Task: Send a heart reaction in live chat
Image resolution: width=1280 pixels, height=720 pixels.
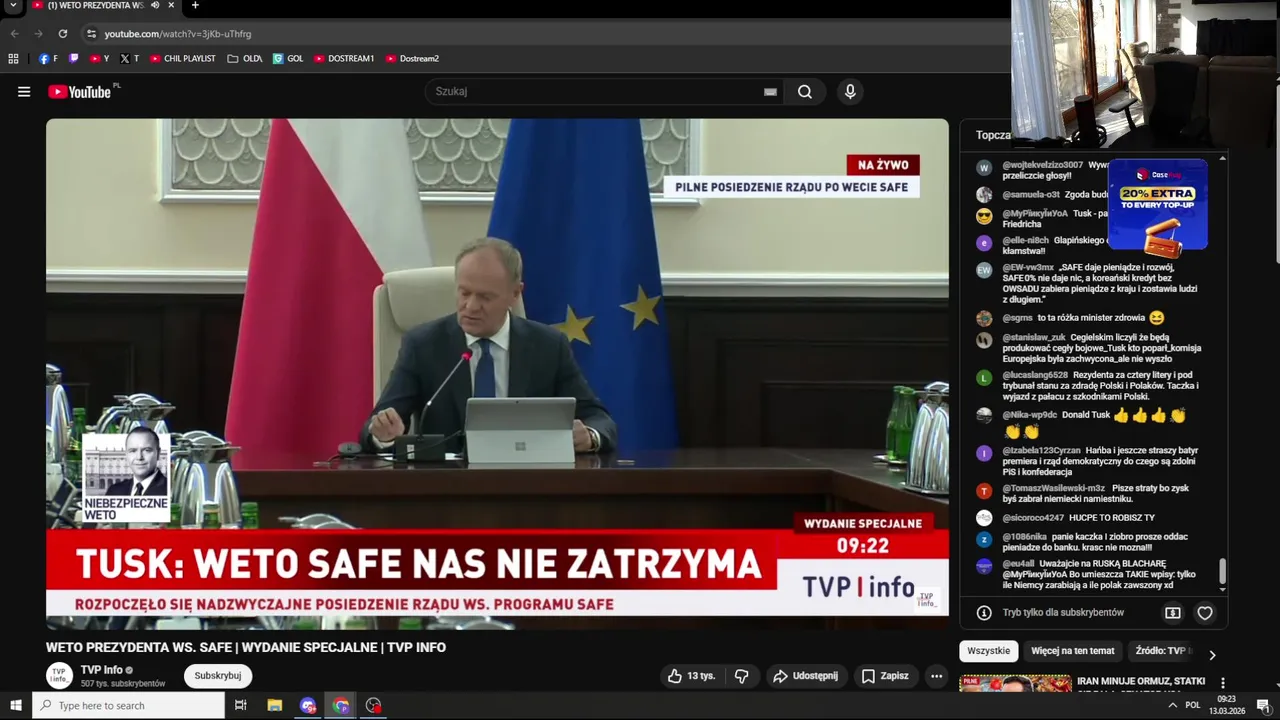Action: [x=1205, y=613]
